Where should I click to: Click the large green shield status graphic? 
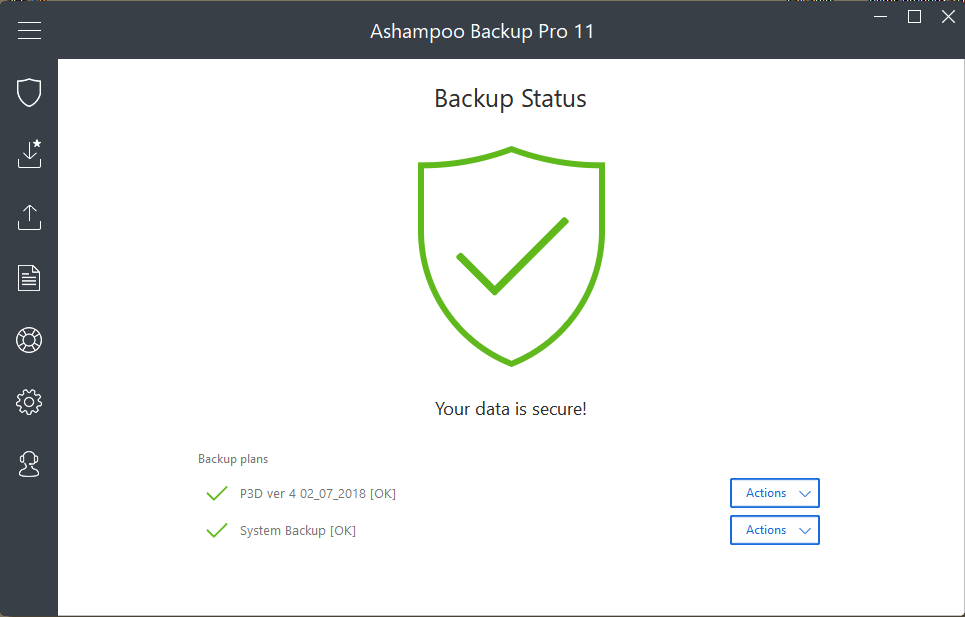click(511, 257)
